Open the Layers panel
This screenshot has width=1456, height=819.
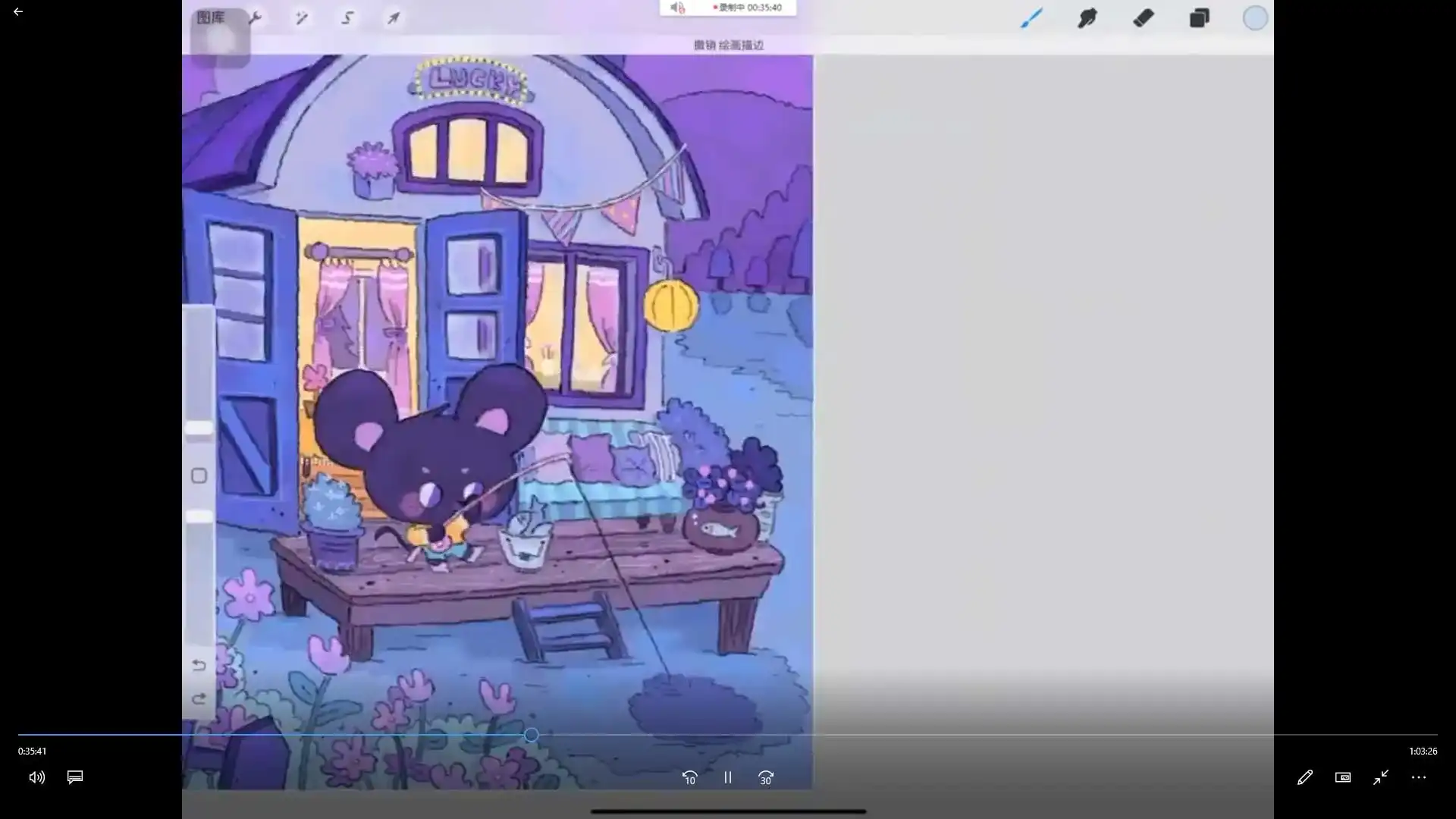click(x=1199, y=18)
